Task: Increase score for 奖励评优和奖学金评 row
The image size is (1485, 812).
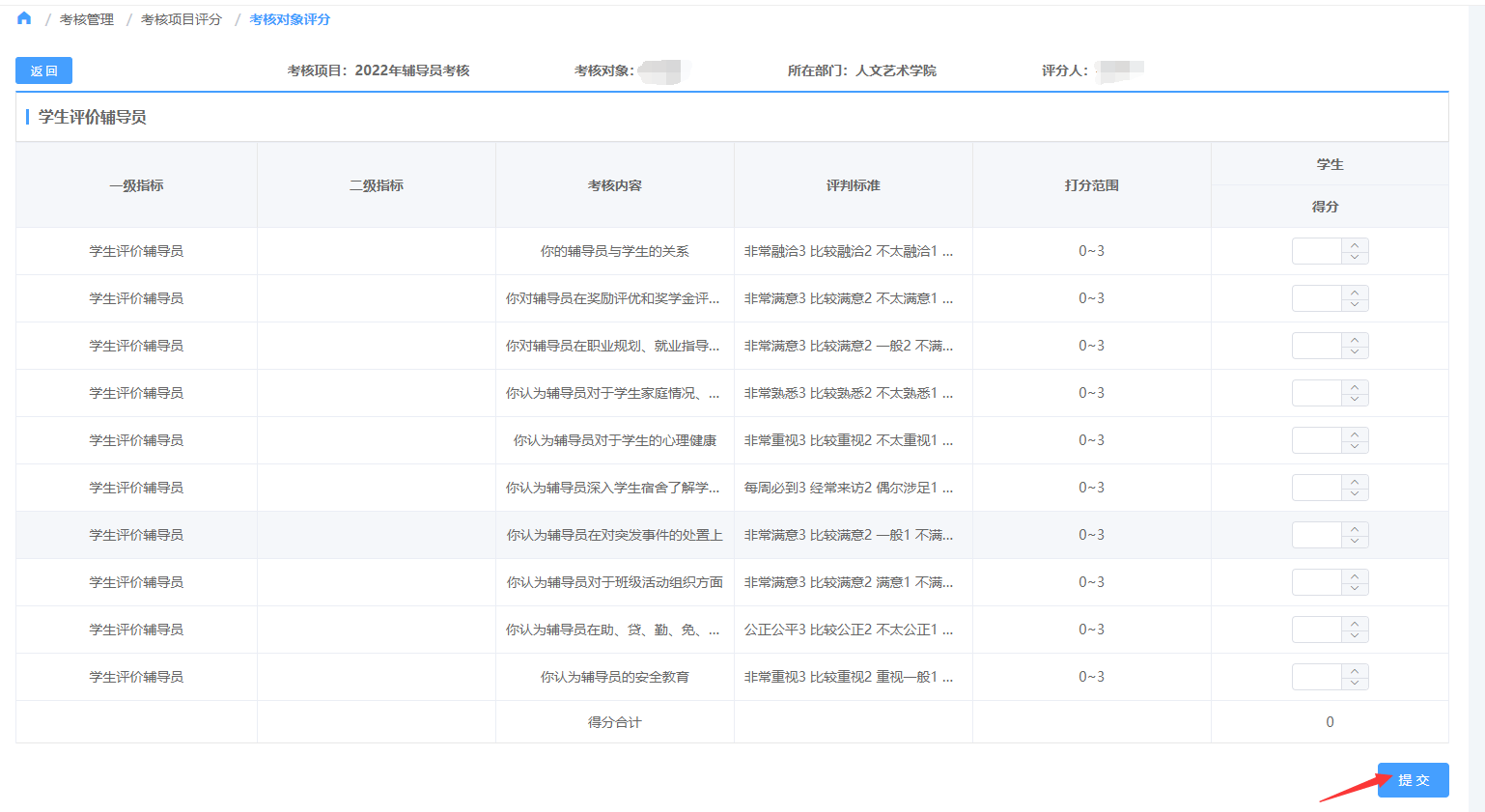Action: tap(1355, 293)
